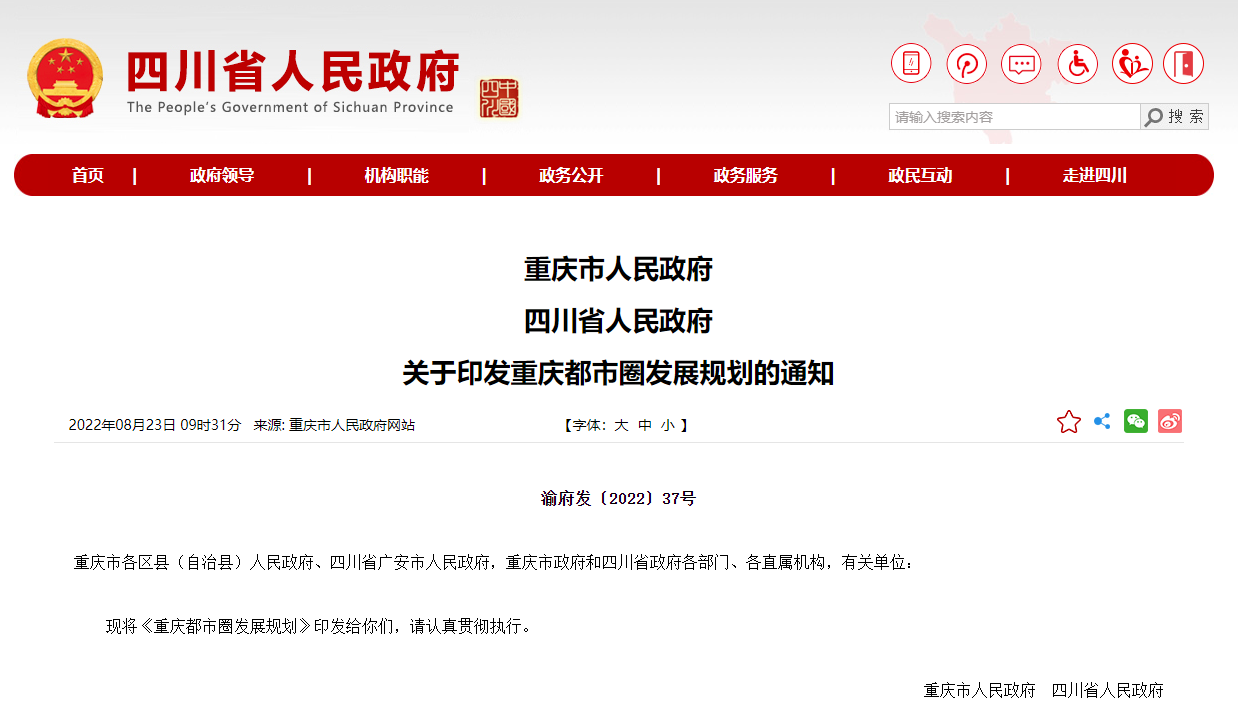Click the elderly care heart icon
The image size is (1238, 728).
(1132, 64)
